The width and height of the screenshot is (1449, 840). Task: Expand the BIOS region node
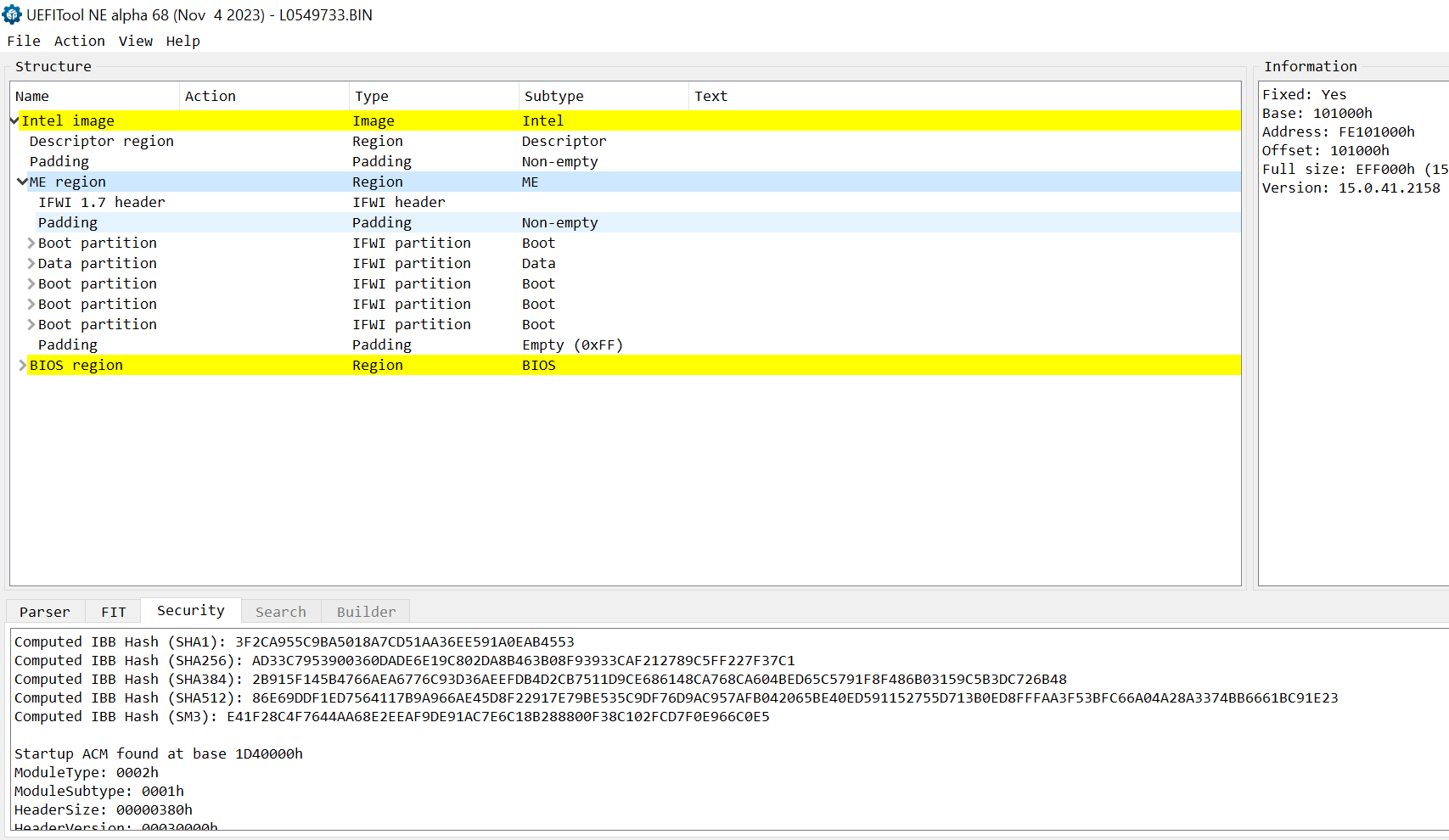[23, 365]
